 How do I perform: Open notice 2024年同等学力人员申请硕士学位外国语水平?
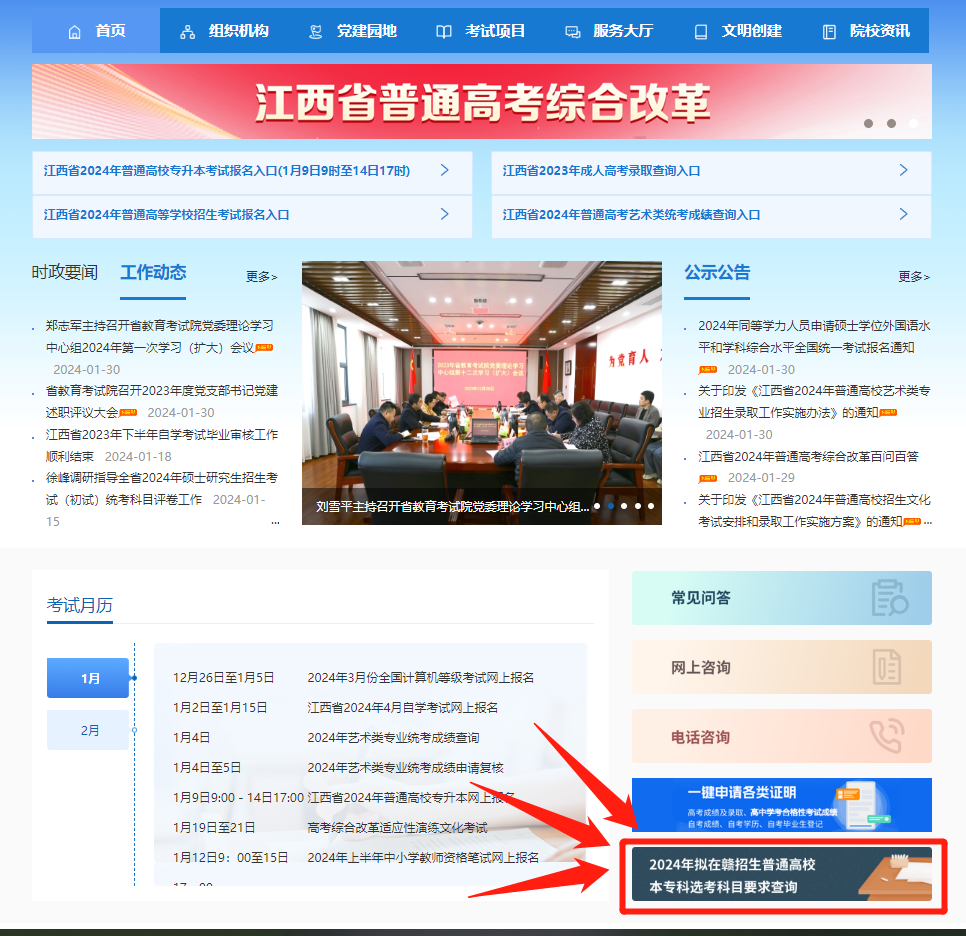[814, 336]
